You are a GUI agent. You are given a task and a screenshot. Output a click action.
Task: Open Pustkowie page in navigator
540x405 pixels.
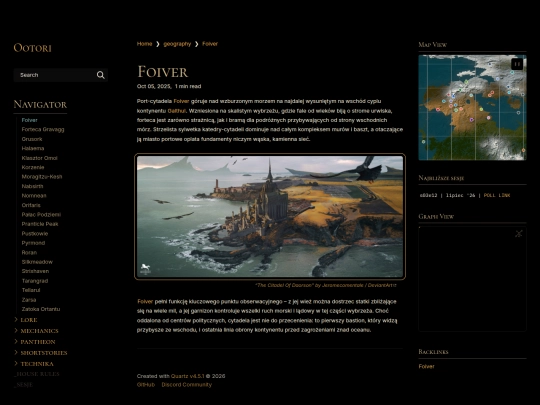35,233
